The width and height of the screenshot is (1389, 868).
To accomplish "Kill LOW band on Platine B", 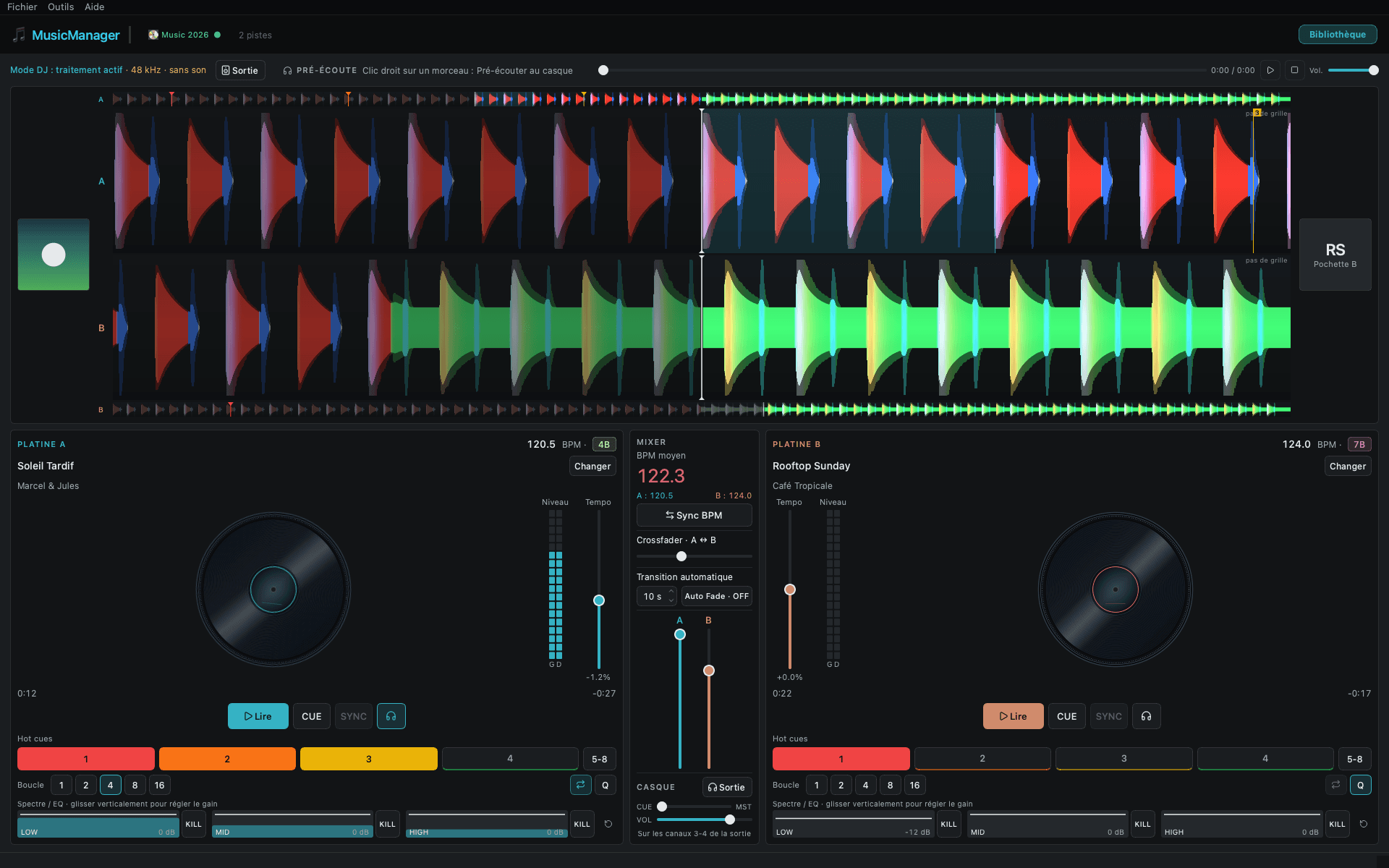I will point(948,824).
